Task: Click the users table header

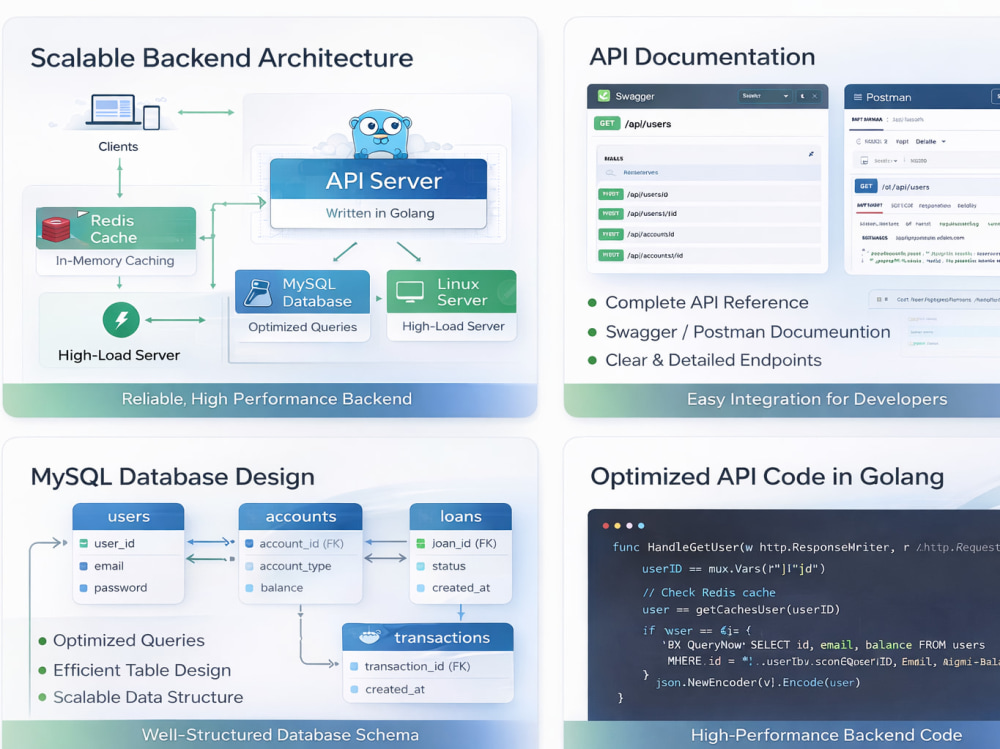Action: (x=128, y=516)
